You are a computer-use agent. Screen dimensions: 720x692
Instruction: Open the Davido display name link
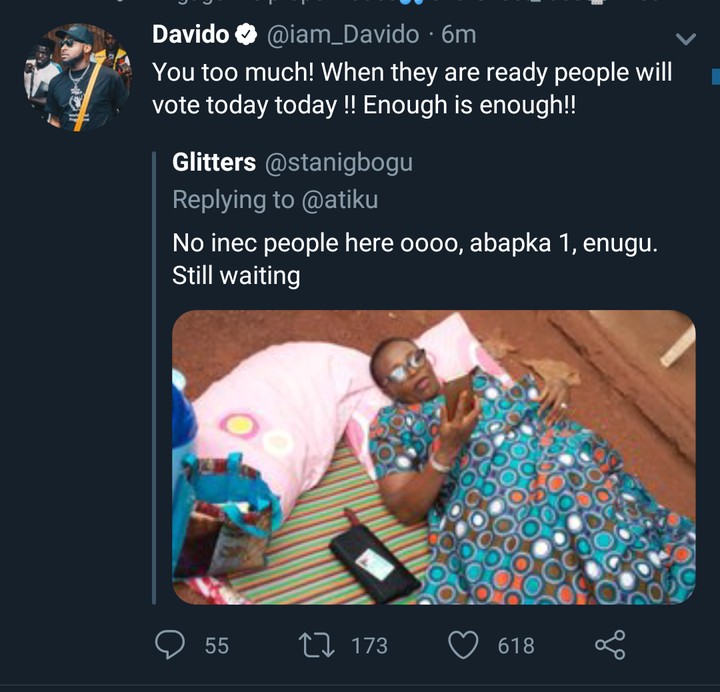(190, 35)
